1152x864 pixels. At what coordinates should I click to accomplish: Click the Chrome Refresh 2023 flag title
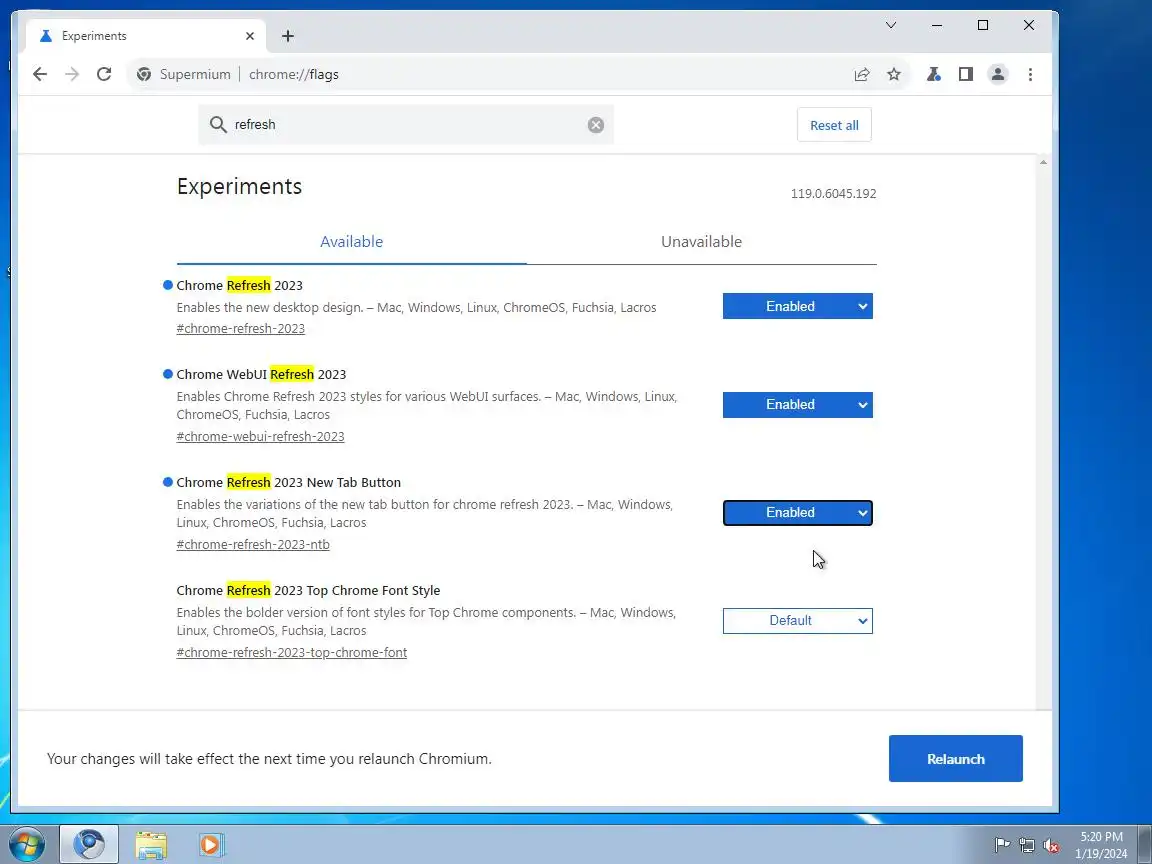pyautogui.click(x=240, y=285)
